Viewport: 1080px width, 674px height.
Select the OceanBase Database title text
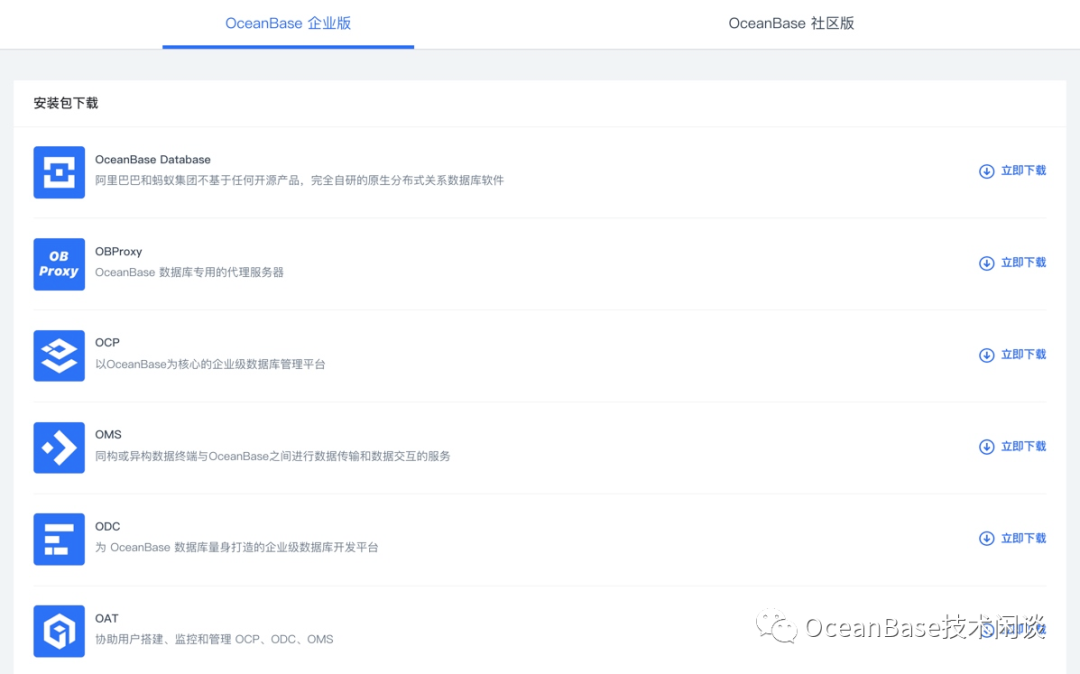tap(153, 160)
